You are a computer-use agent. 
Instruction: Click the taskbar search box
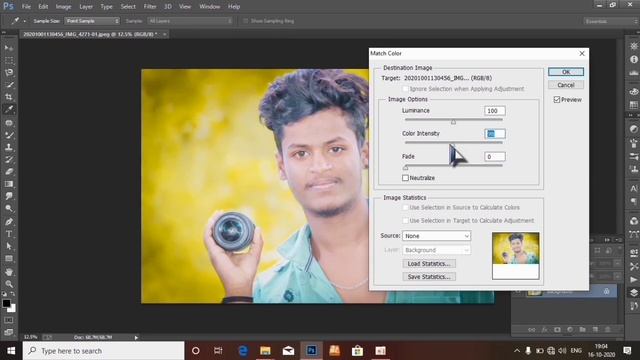coord(104,351)
